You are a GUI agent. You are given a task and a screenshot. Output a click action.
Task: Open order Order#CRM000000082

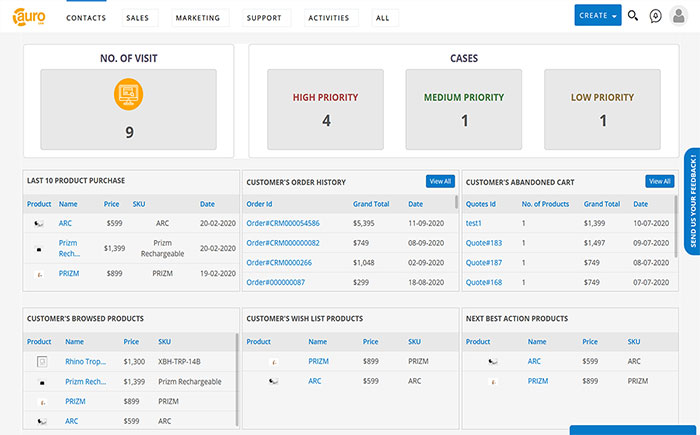(283, 243)
